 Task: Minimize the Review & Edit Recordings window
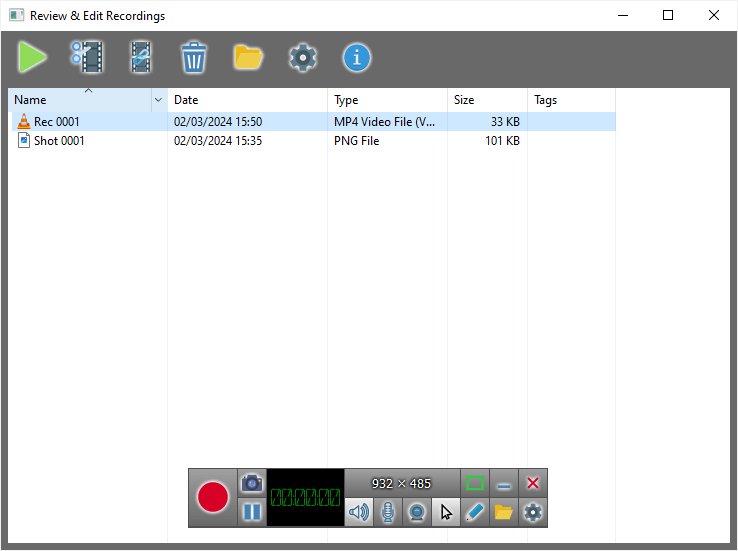[x=623, y=15]
